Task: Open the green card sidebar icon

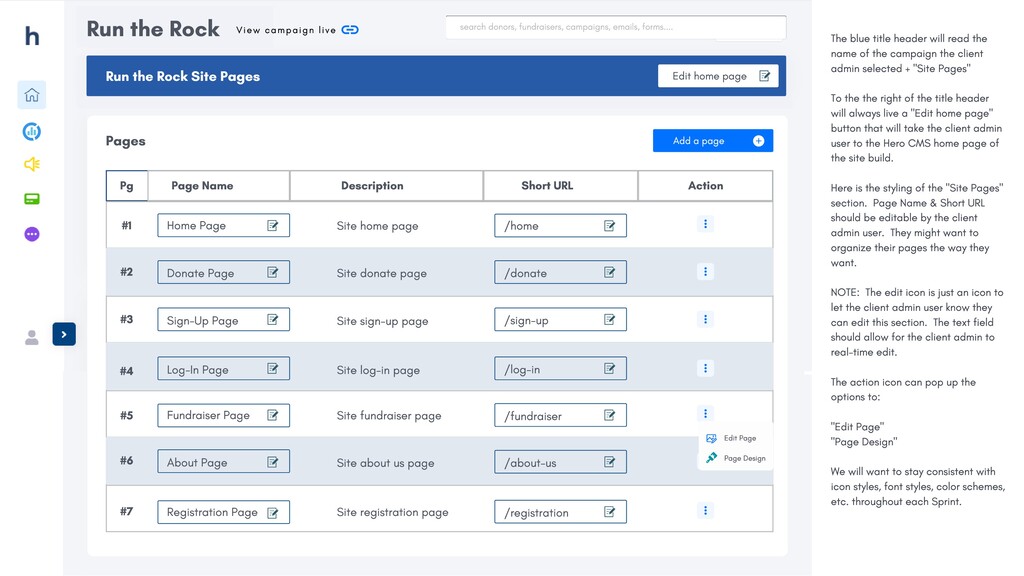Action: coord(31,199)
